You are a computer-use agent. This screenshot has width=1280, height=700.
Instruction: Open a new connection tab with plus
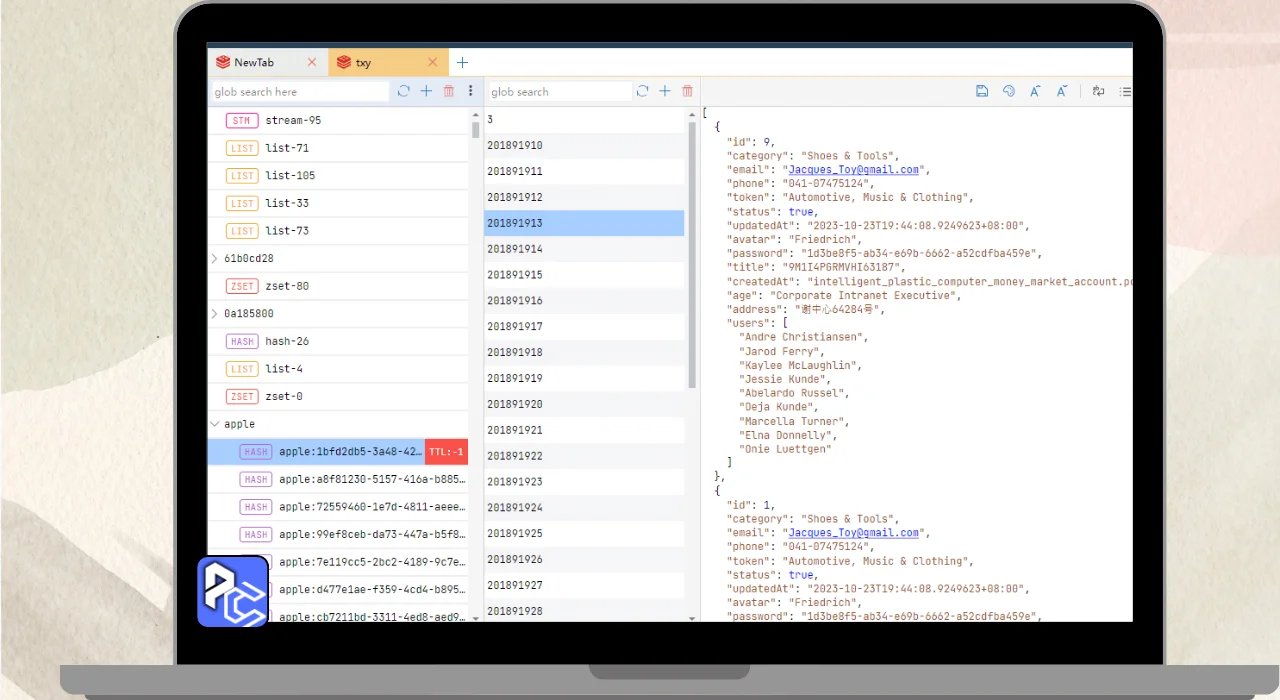click(x=462, y=62)
